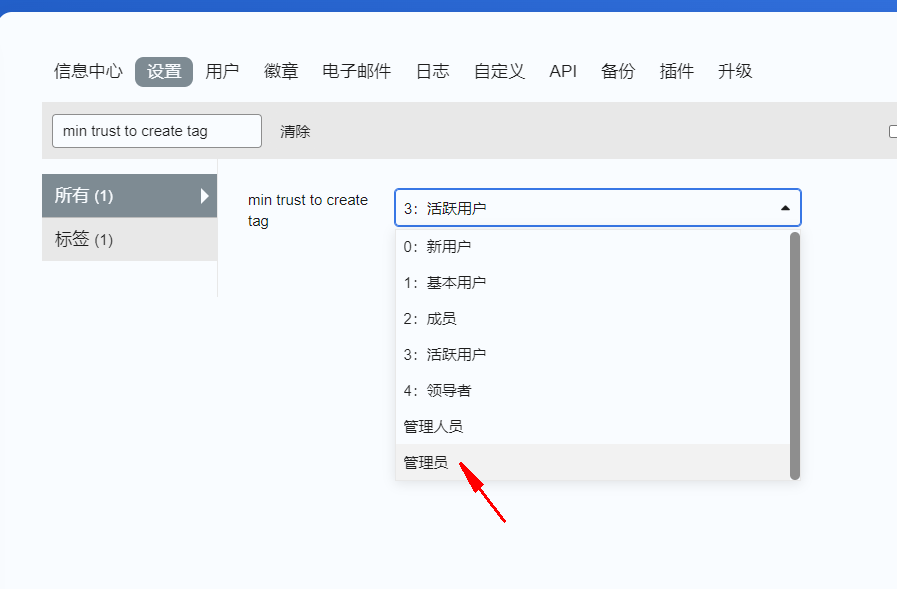
Task: Open the 自定义 tab
Action: (499, 71)
